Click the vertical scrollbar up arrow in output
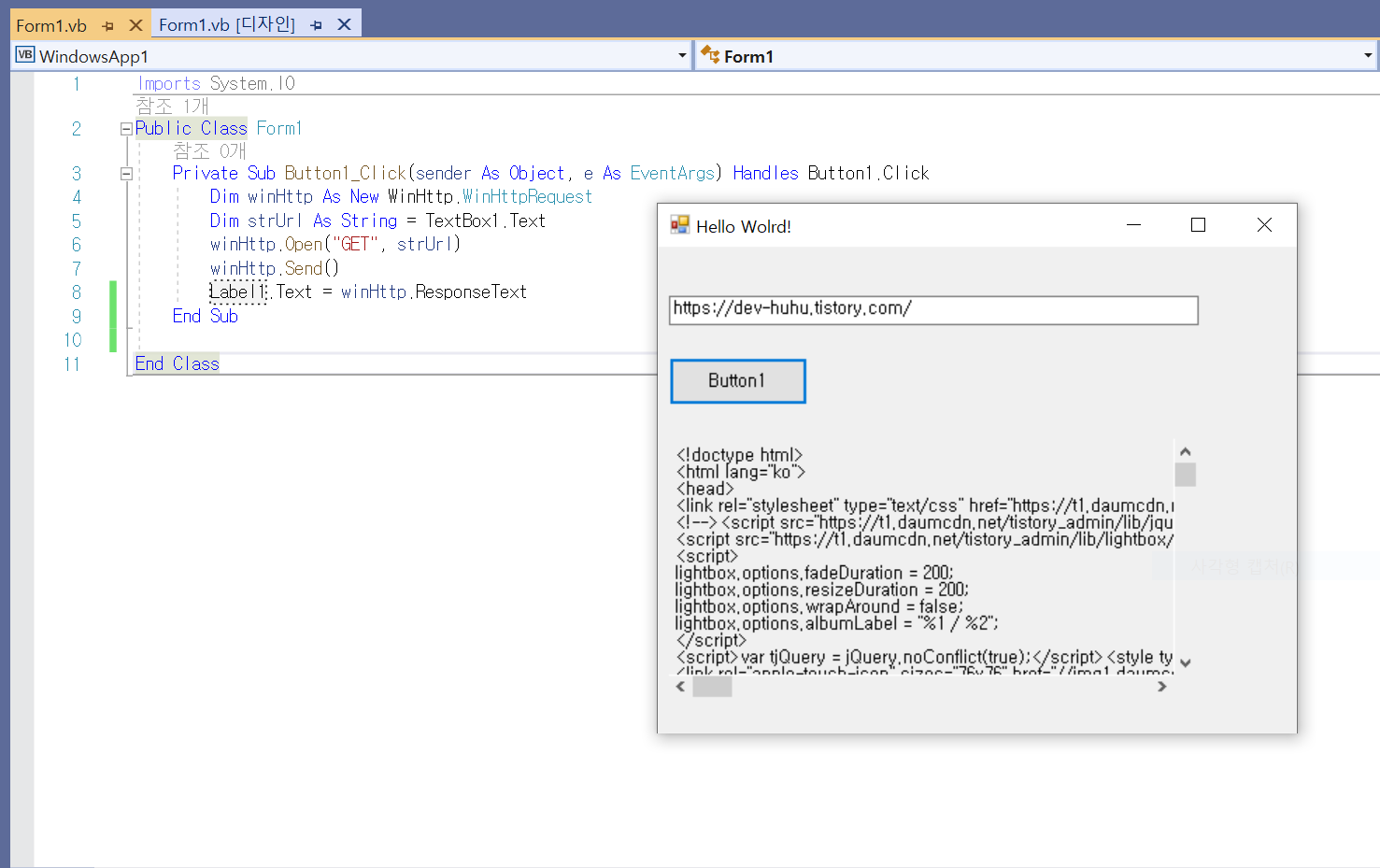Image resolution: width=1380 pixels, height=868 pixels. point(1185,451)
